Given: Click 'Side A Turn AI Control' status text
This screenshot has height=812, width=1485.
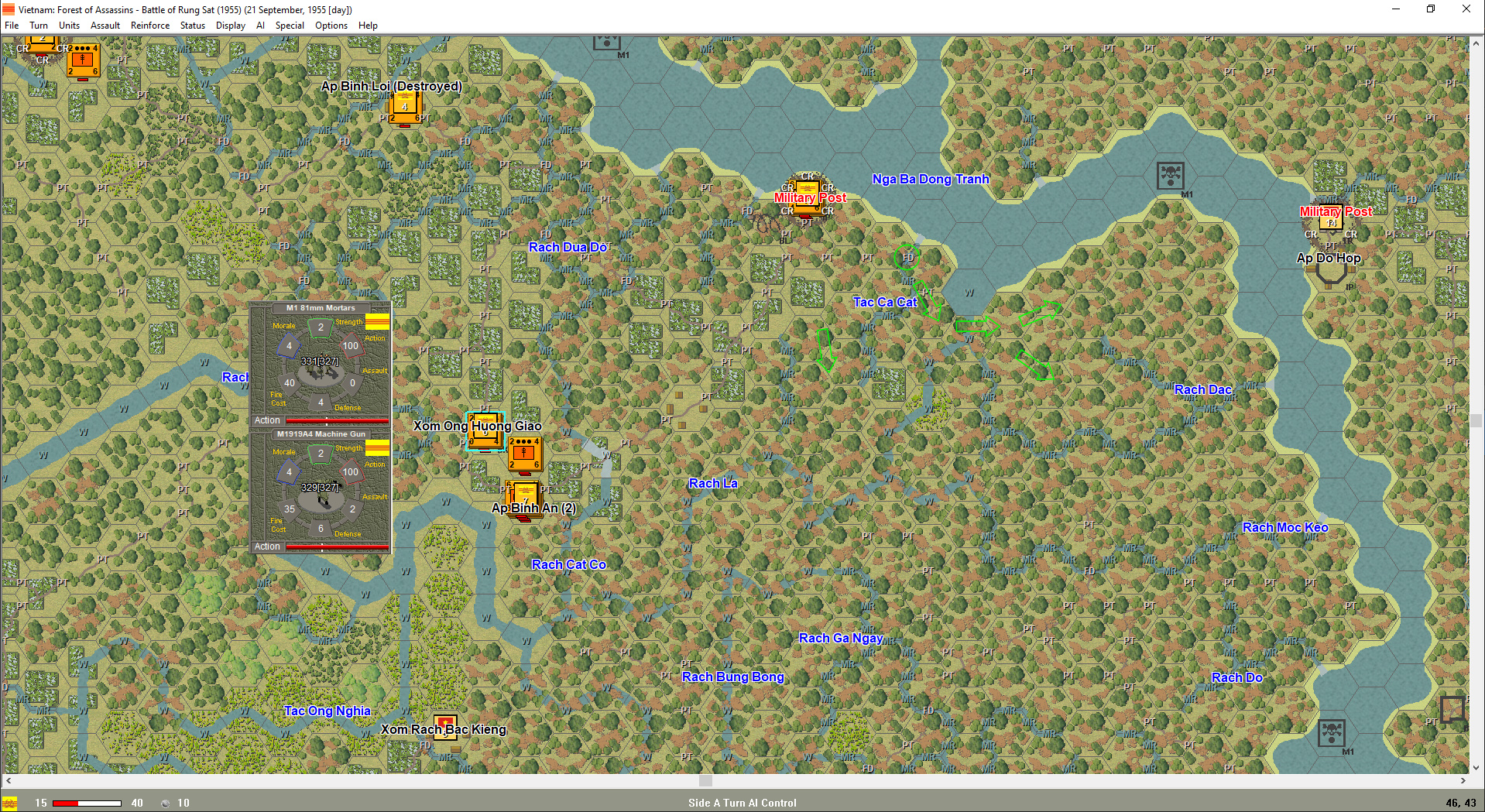Looking at the screenshot, I should point(742,803).
